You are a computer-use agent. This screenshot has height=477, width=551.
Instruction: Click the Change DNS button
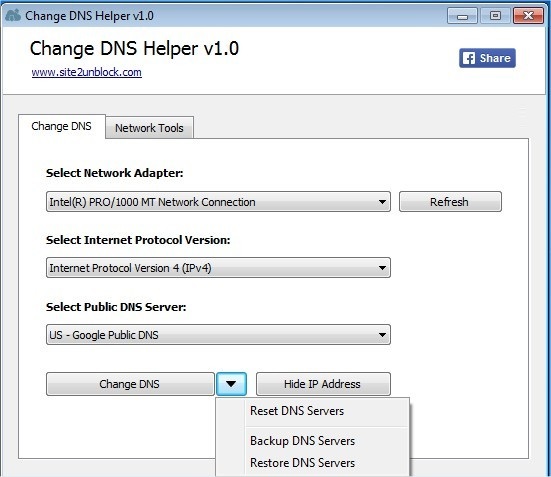coord(130,384)
